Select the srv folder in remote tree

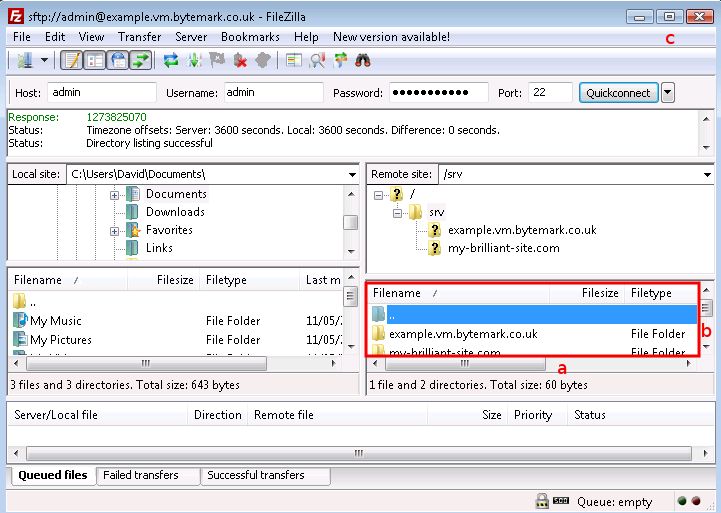[436, 212]
